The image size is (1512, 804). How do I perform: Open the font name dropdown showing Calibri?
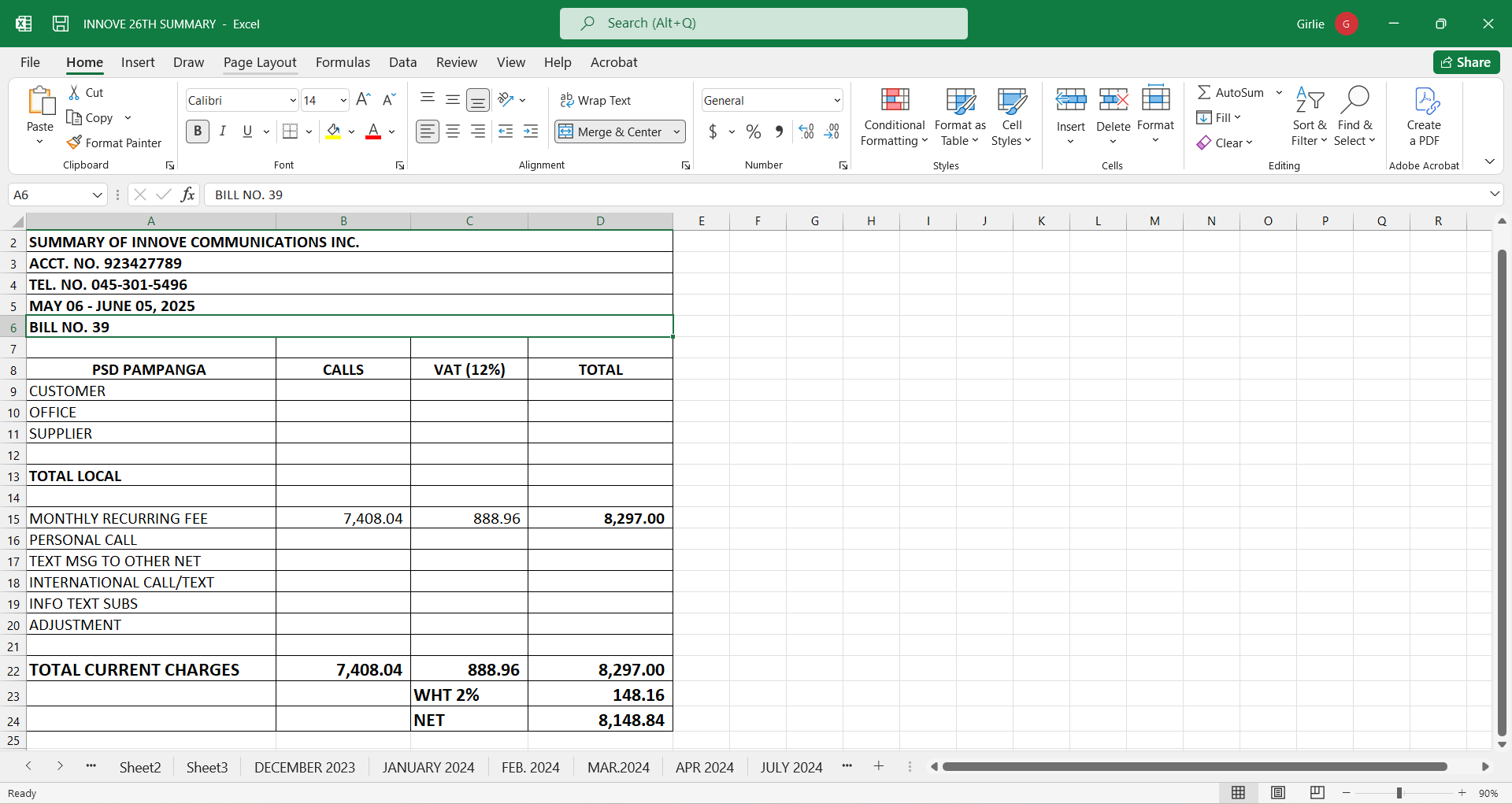point(292,101)
